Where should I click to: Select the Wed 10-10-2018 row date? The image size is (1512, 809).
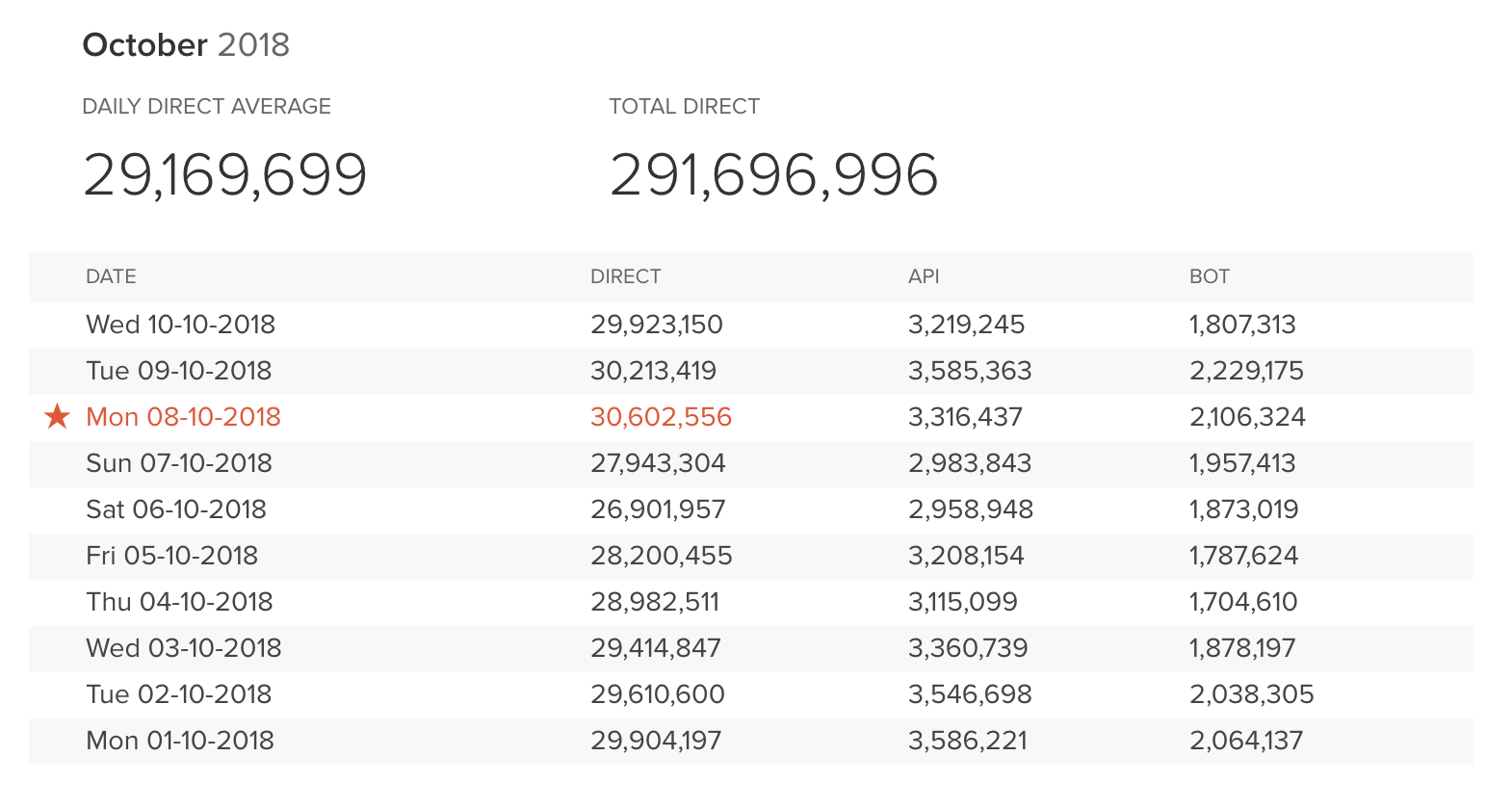click(180, 325)
